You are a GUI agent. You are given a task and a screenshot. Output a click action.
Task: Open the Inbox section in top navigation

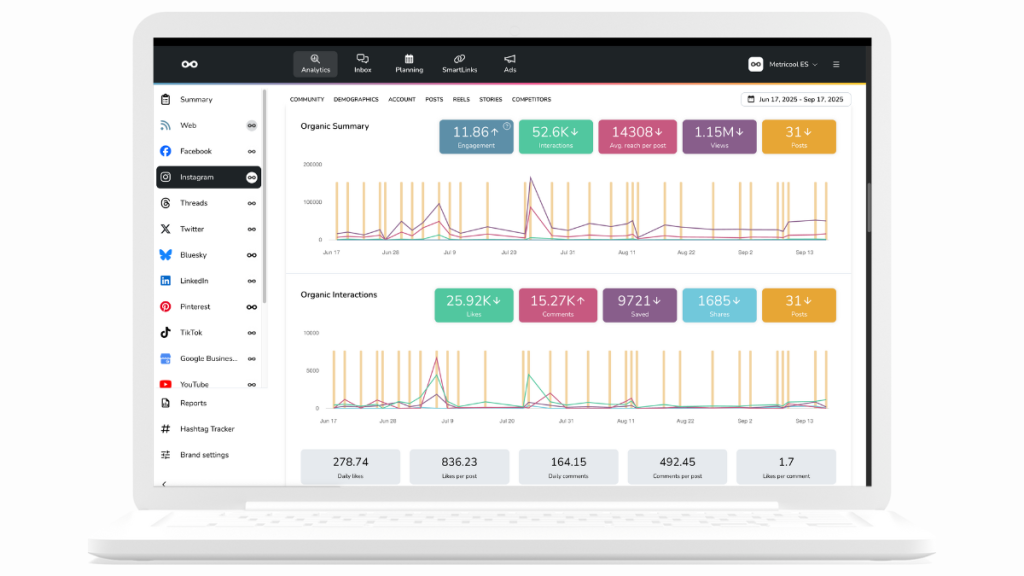[362, 64]
